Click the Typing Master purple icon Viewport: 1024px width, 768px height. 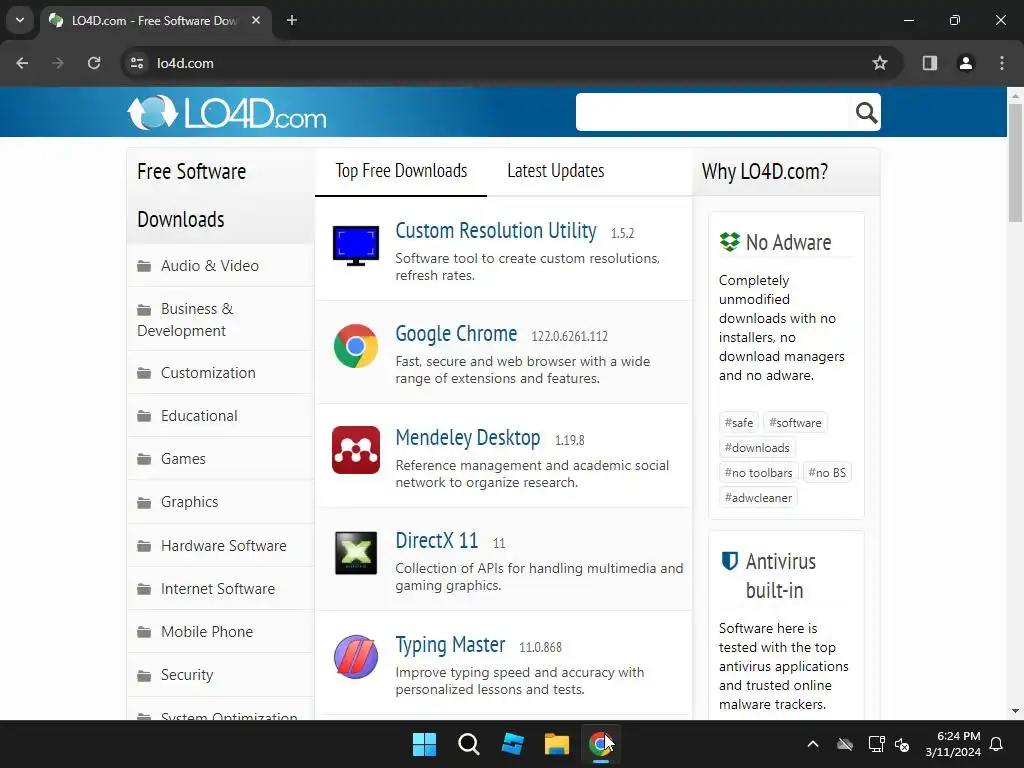click(356, 657)
